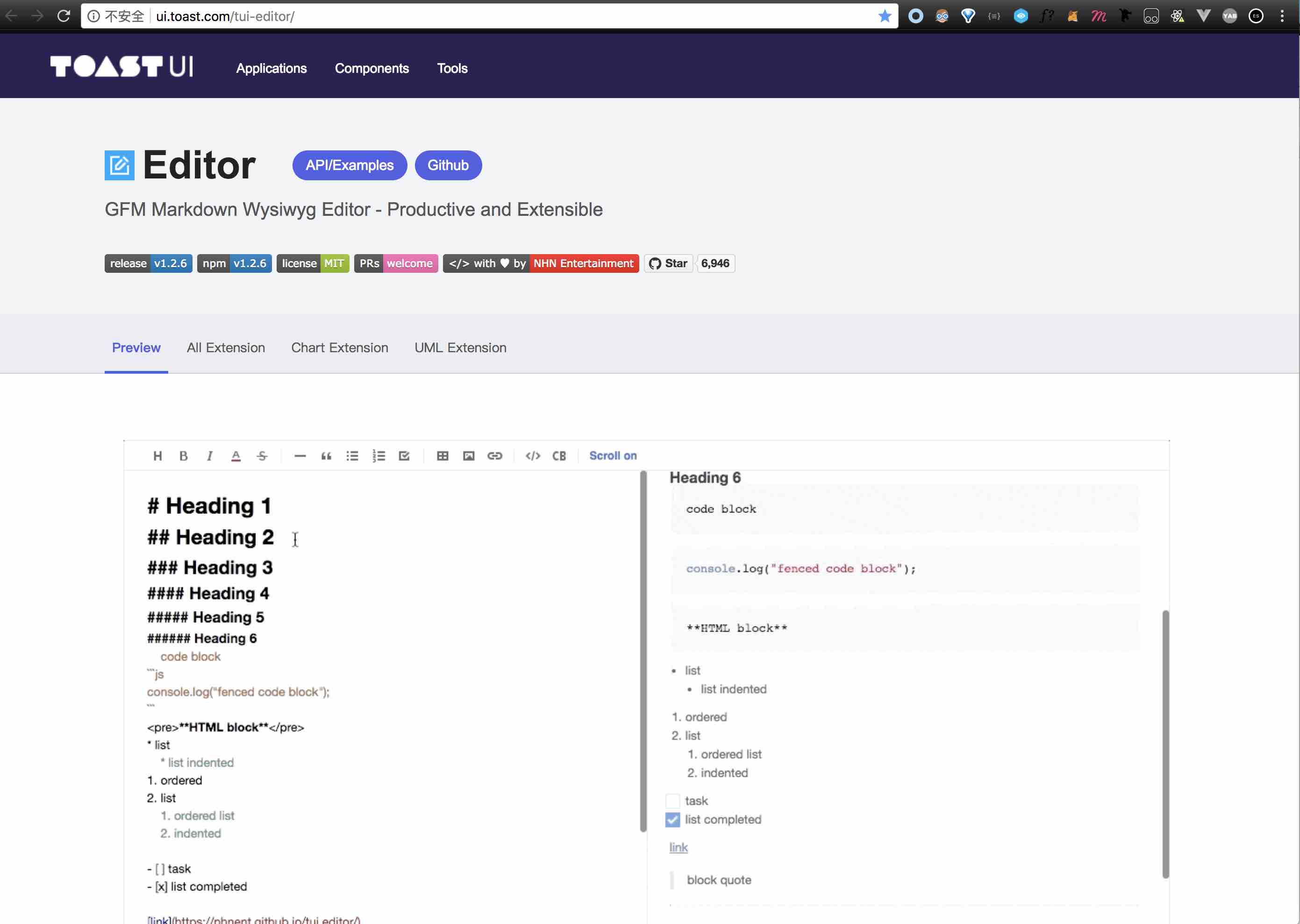Toggle the Scroll on sync button
This screenshot has width=1300, height=924.
[x=613, y=456]
